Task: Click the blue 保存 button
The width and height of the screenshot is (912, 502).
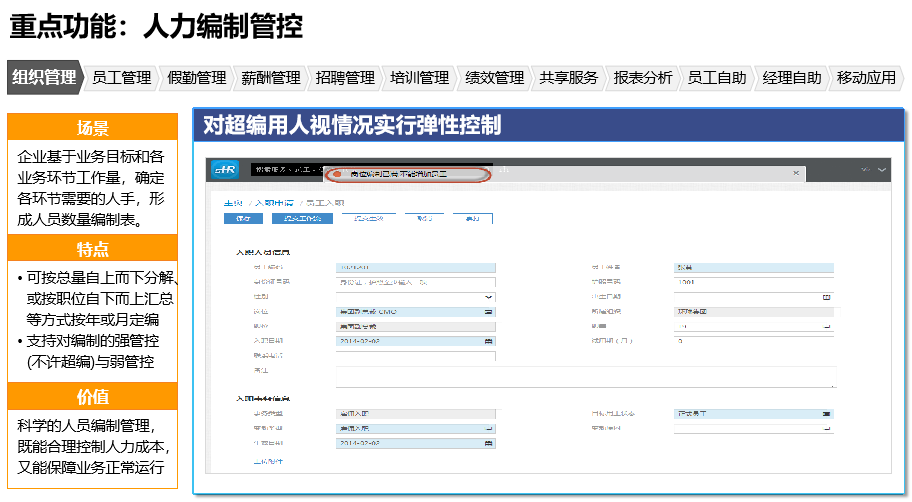Action: pyautogui.click(x=243, y=219)
